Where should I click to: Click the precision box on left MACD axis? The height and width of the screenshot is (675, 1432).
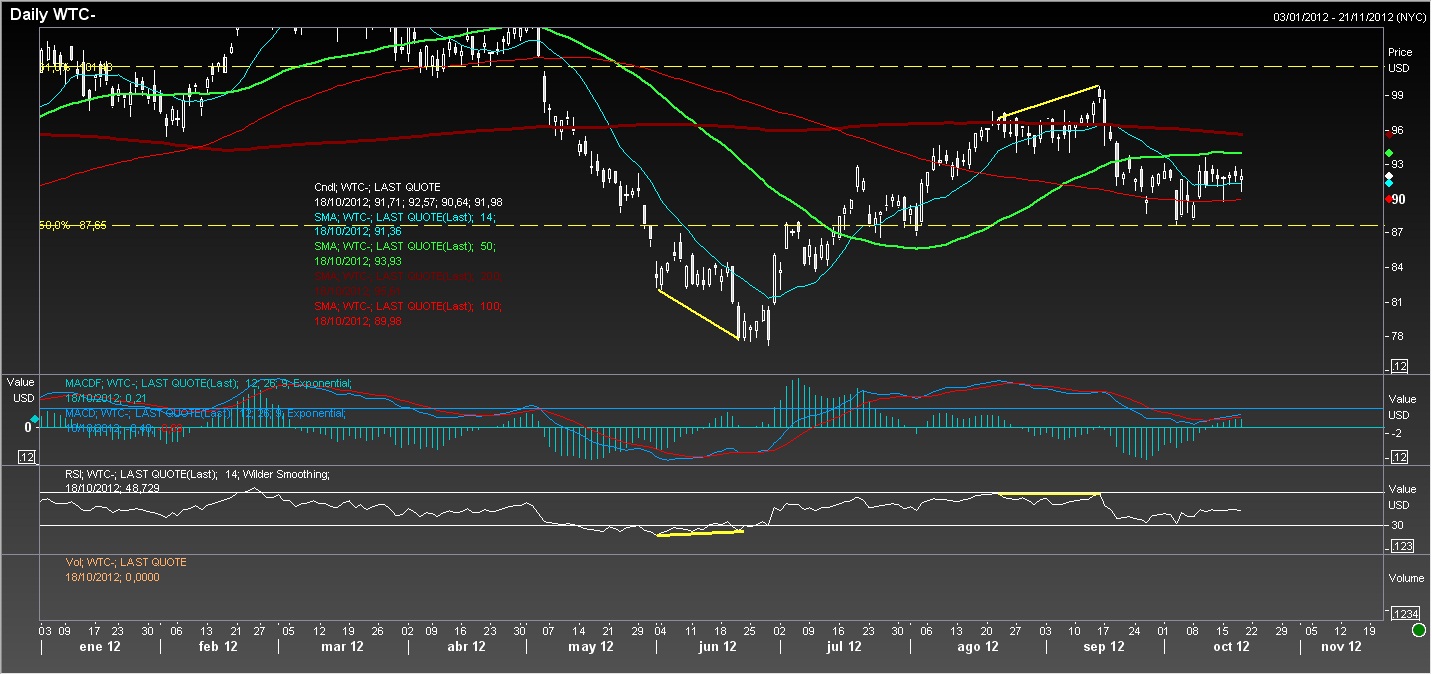coord(28,457)
